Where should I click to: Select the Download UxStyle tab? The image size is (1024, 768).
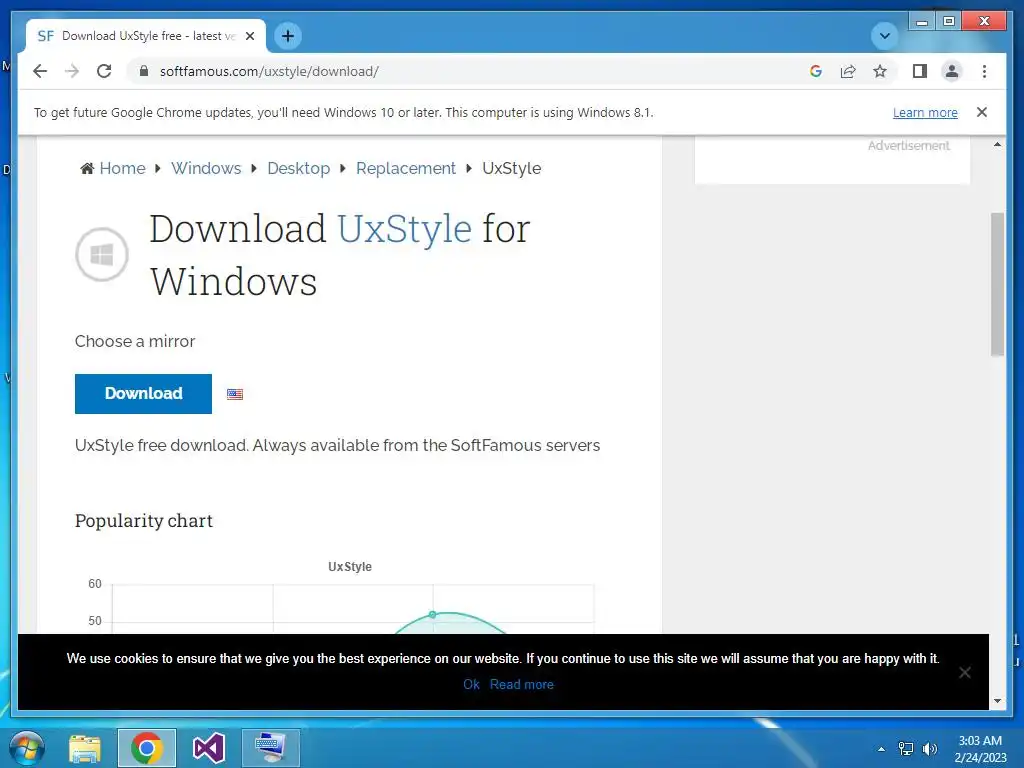click(146, 36)
